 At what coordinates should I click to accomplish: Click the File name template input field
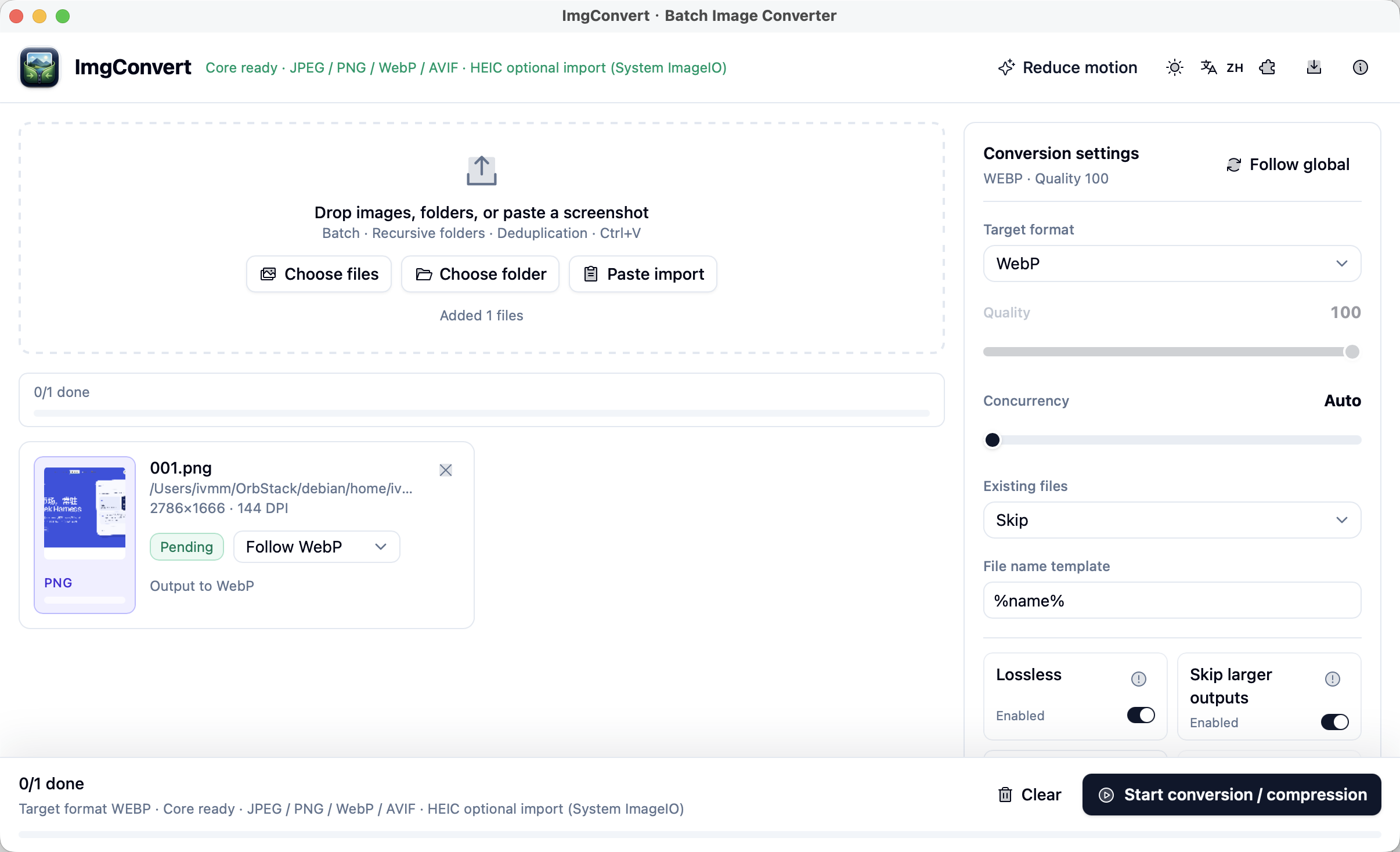(1172, 601)
